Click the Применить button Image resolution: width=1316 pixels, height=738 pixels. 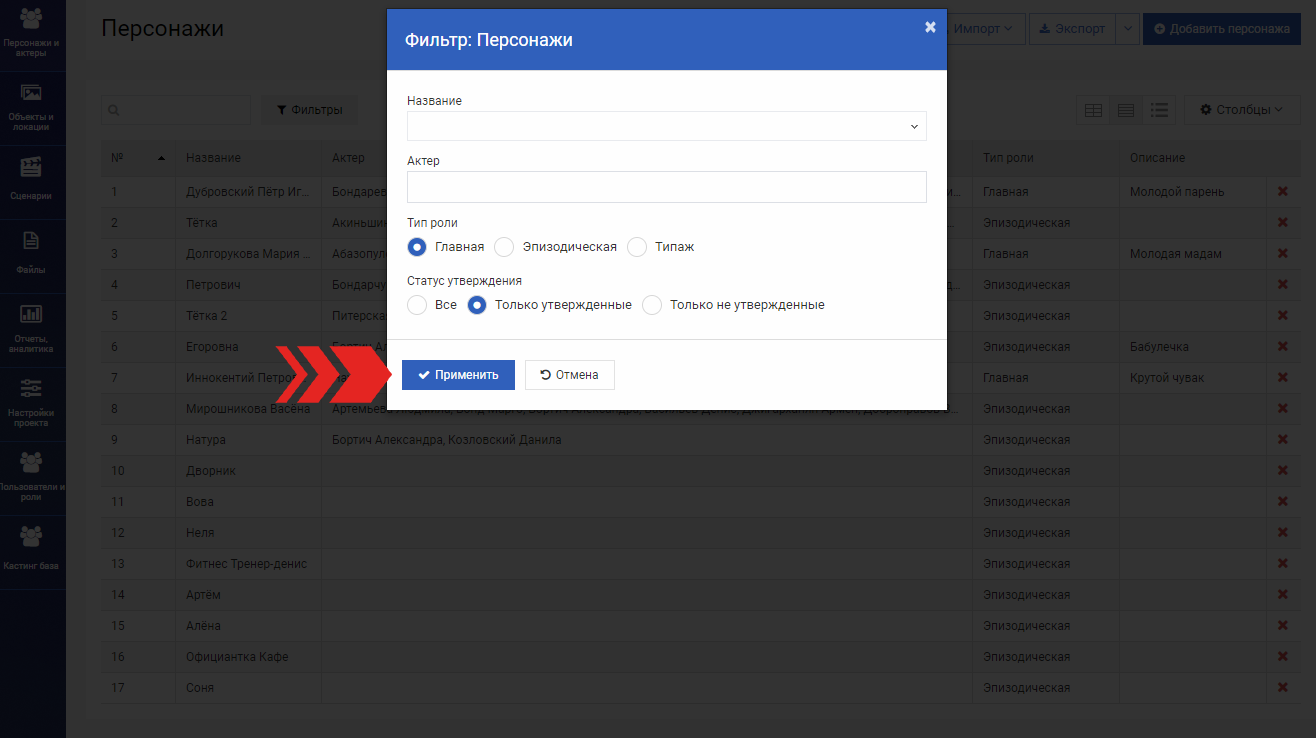[x=458, y=375]
